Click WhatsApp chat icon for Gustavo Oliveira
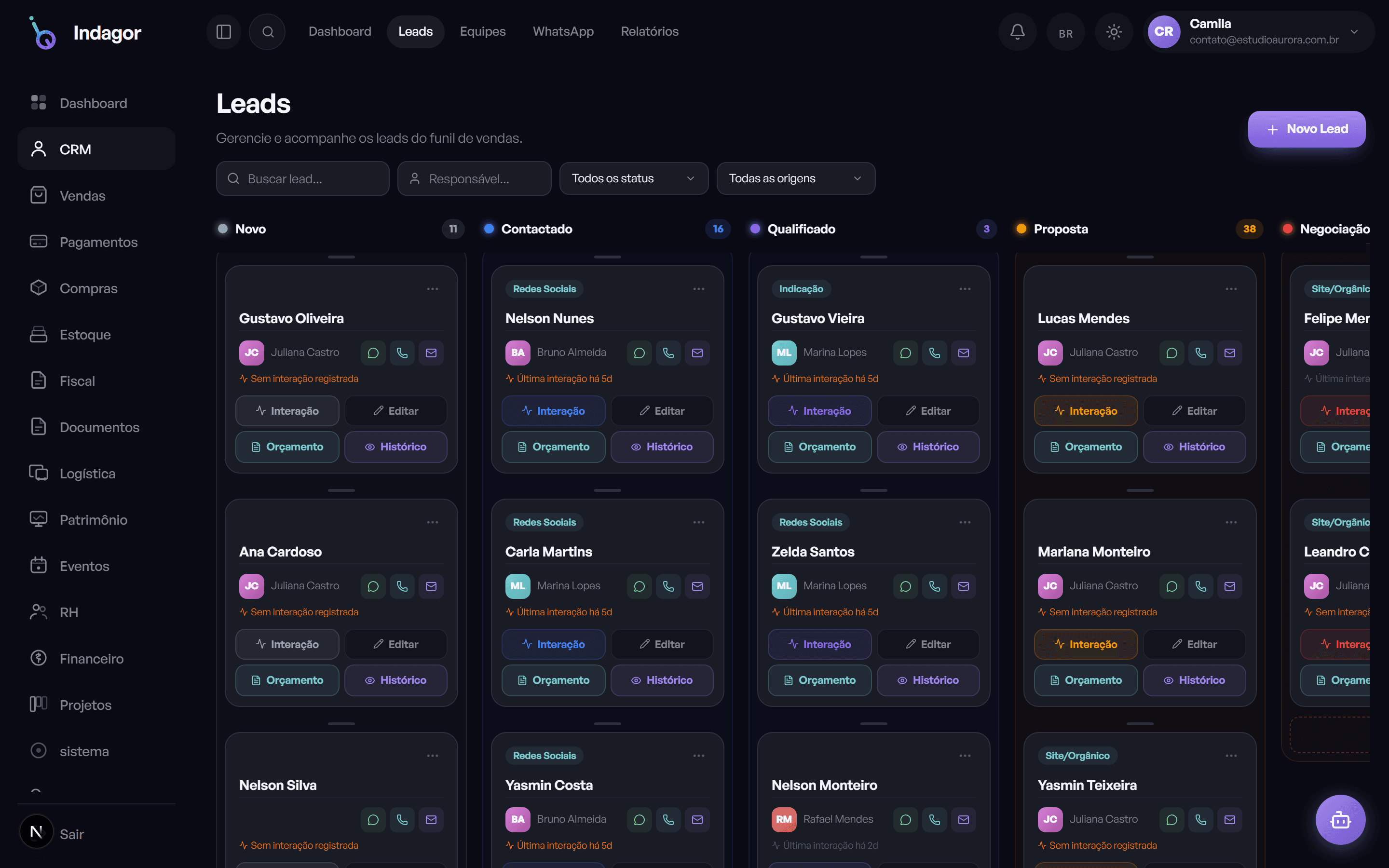 373,353
